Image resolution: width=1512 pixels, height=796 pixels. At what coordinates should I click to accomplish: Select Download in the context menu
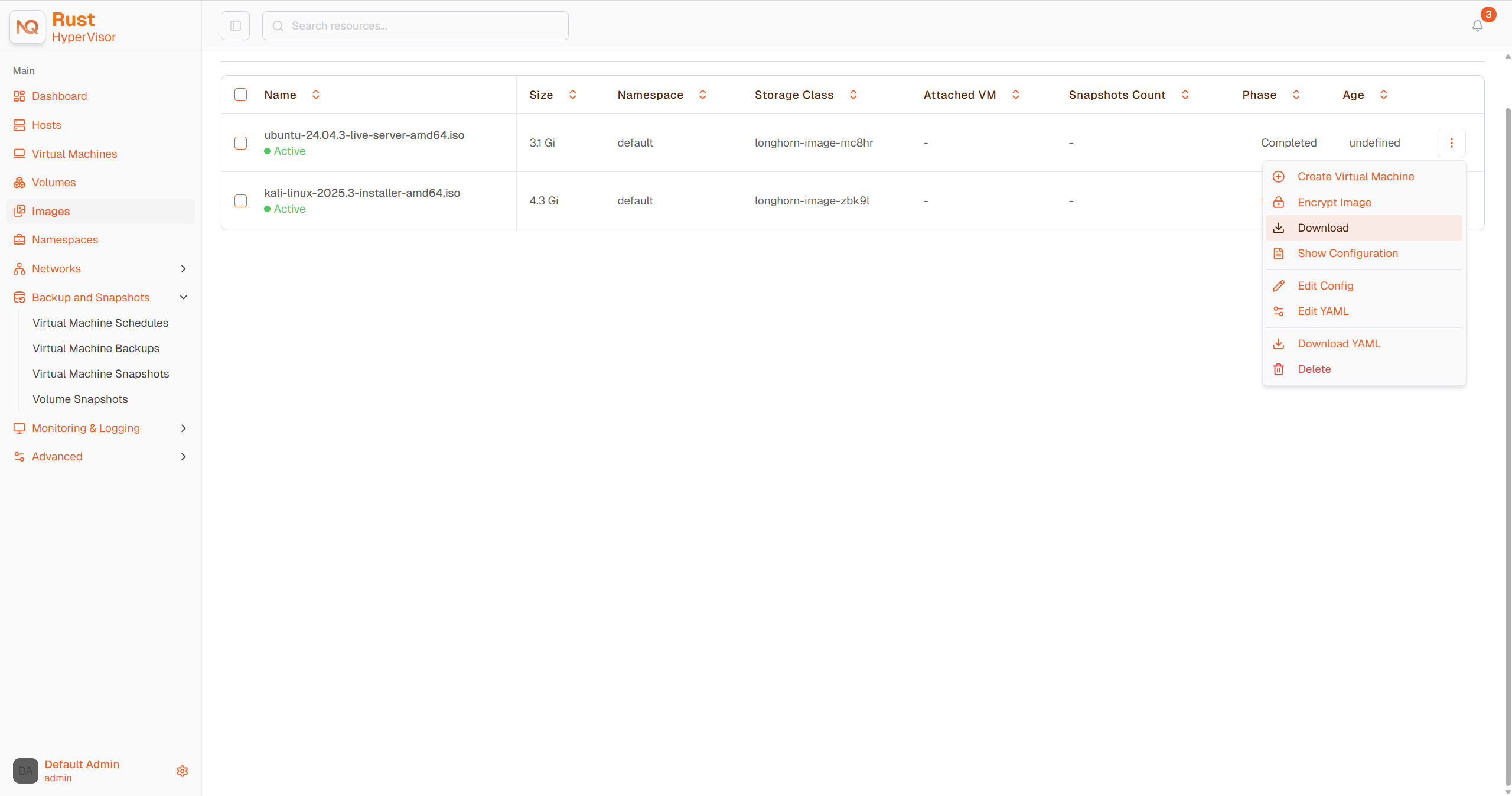pyautogui.click(x=1364, y=228)
